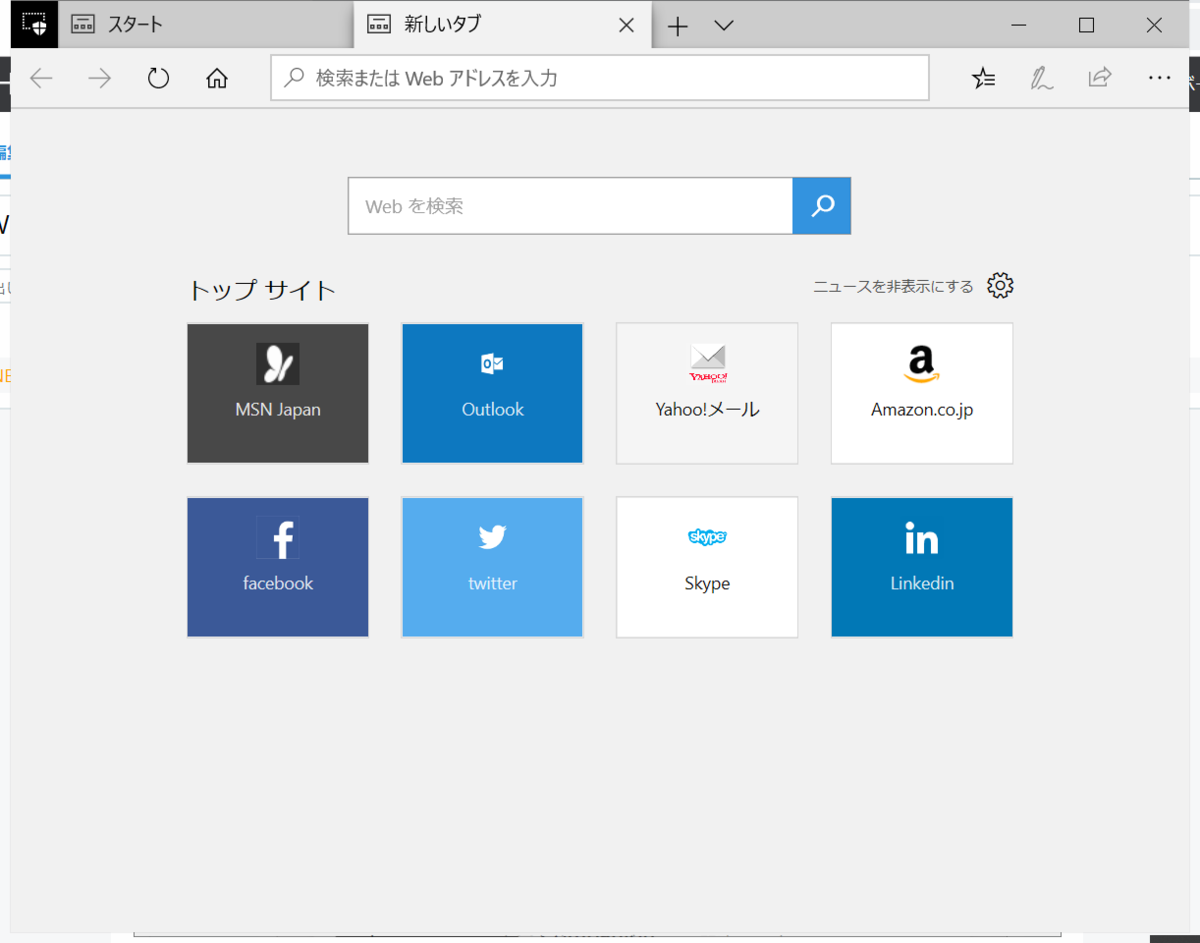The image size is (1200, 943).
Task: Click the Web を検索 search box
Action: 570,206
